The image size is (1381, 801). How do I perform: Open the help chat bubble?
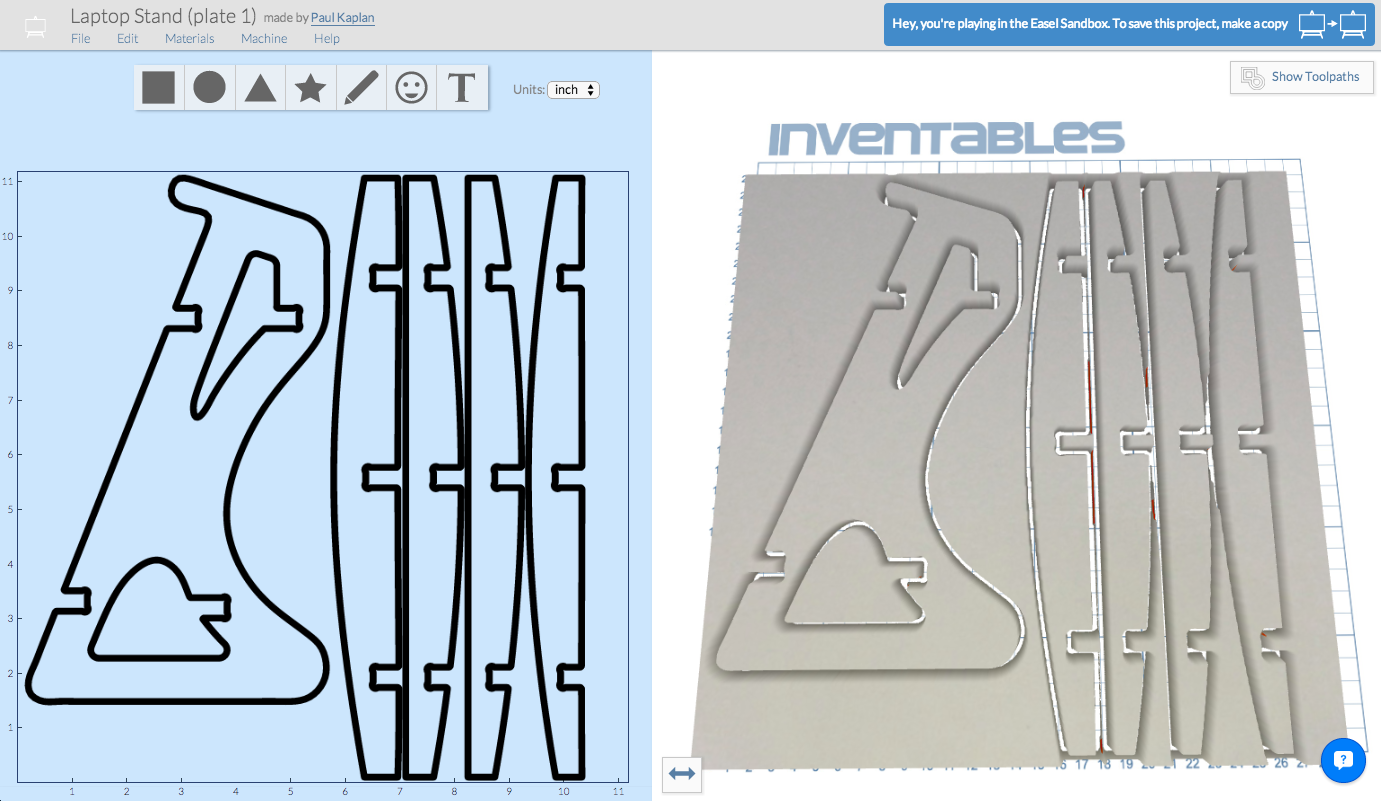coord(1342,760)
